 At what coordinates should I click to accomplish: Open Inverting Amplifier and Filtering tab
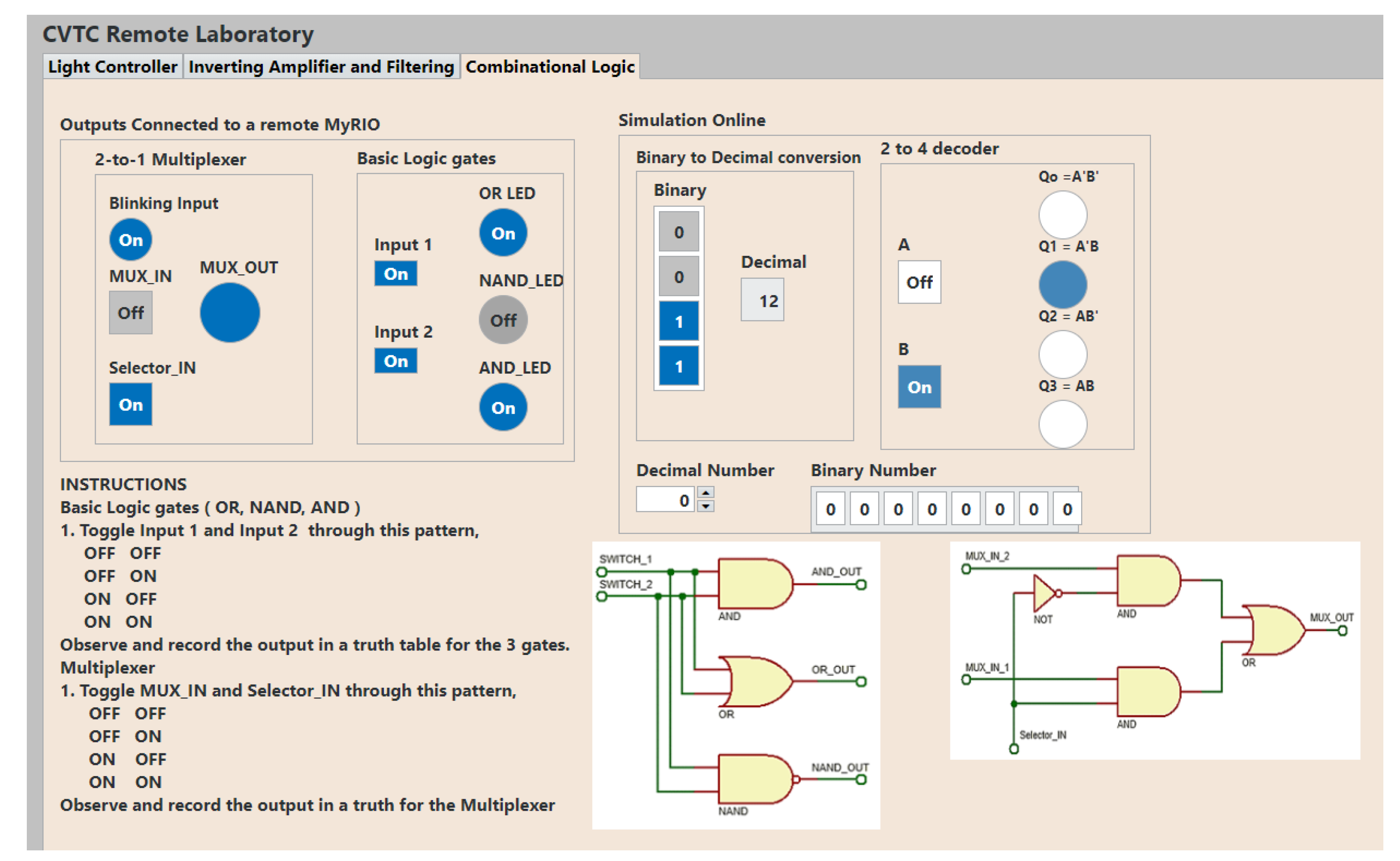coord(321,67)
